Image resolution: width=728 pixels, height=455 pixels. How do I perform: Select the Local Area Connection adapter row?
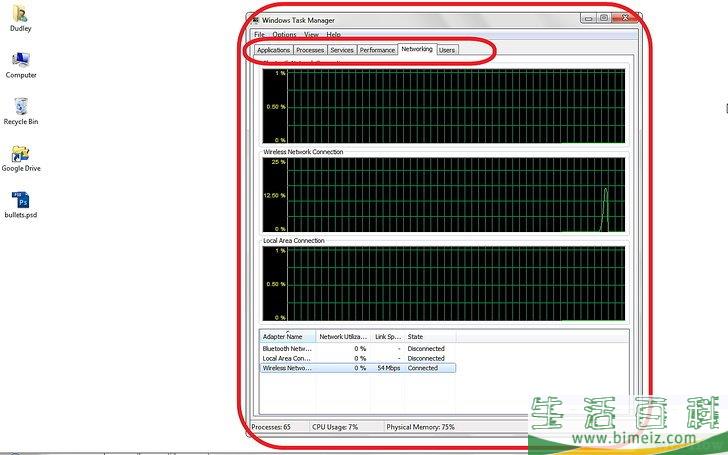[358, 358]
